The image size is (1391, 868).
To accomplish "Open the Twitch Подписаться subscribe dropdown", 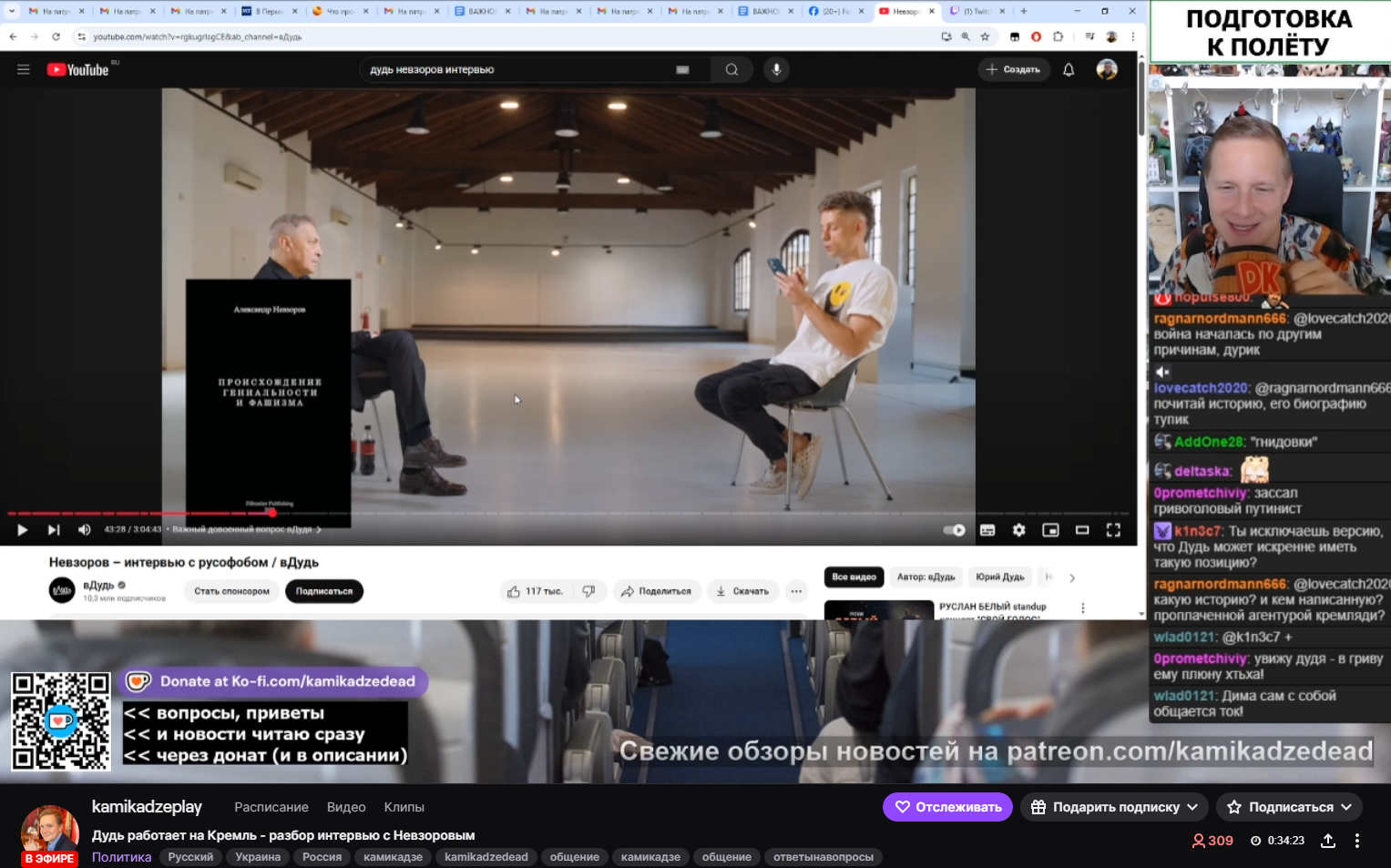I will tap(1289, 807).
